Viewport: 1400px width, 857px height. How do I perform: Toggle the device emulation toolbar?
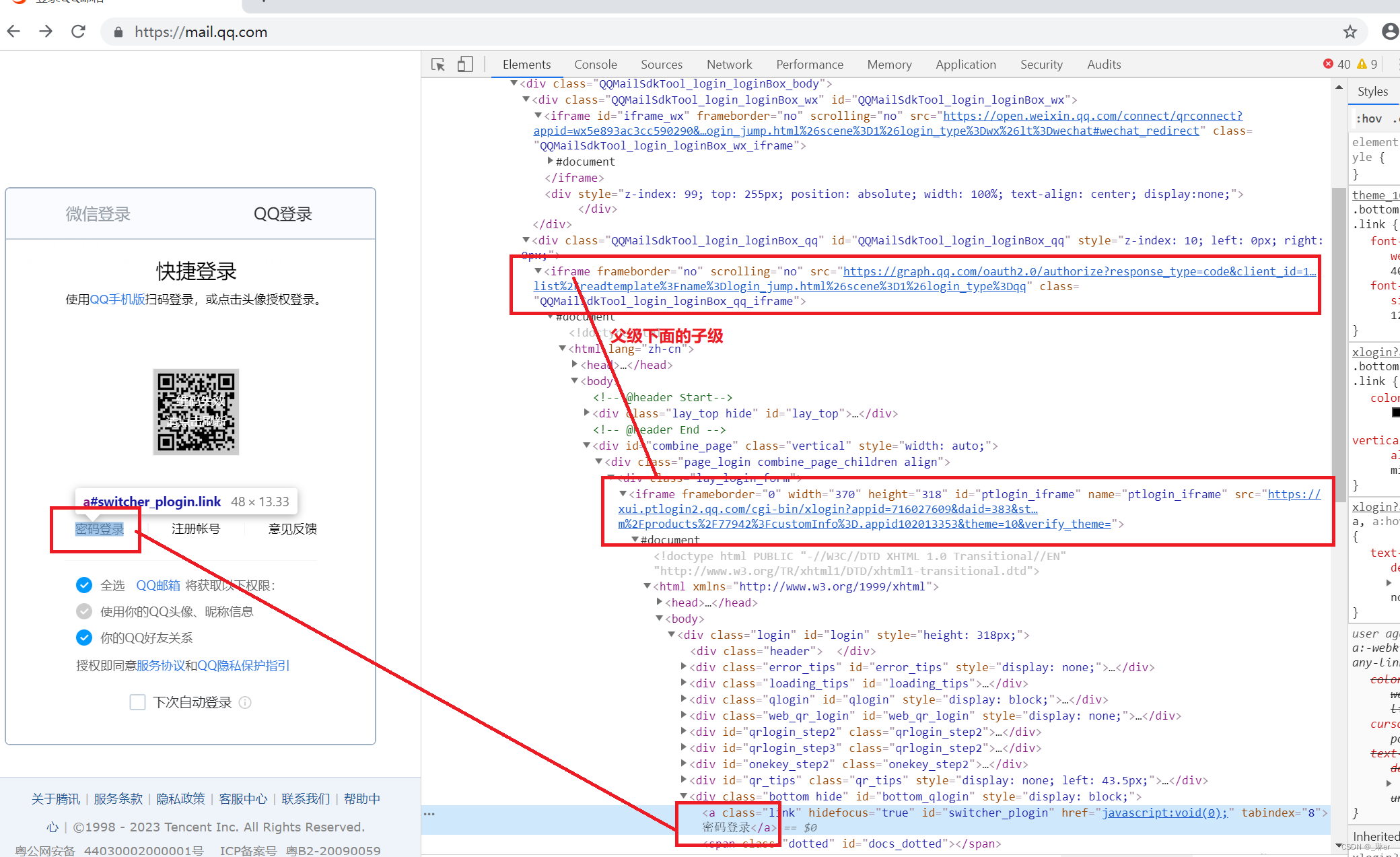coord(464,64)
